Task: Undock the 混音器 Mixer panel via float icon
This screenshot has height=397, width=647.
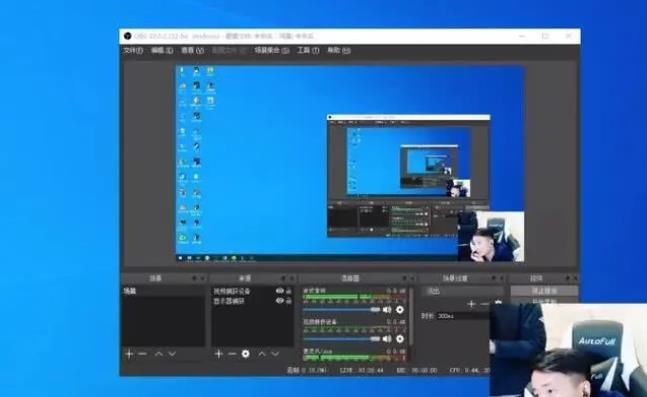Action: tap(404, 279)
